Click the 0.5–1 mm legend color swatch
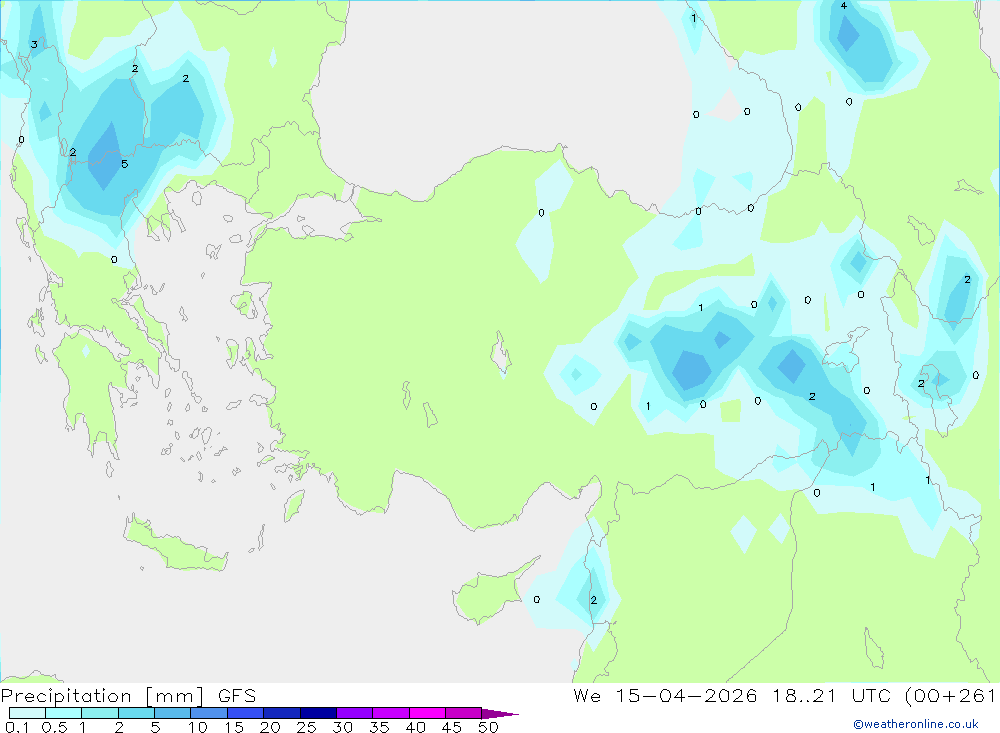The height and width of the screenshot is (733, 1000). coord(64,713)
